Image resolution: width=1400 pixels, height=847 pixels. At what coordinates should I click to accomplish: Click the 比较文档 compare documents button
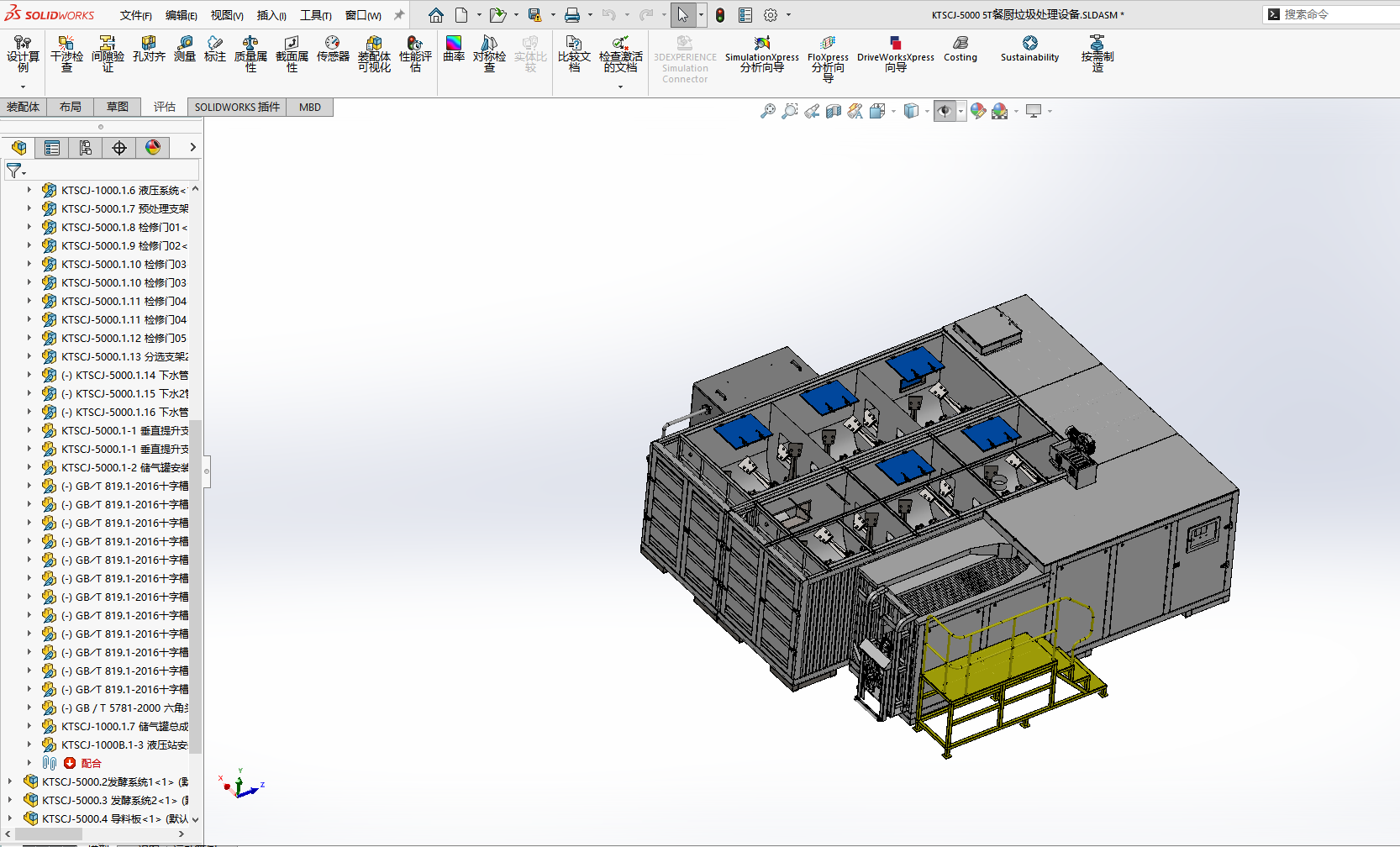point(574,52)
